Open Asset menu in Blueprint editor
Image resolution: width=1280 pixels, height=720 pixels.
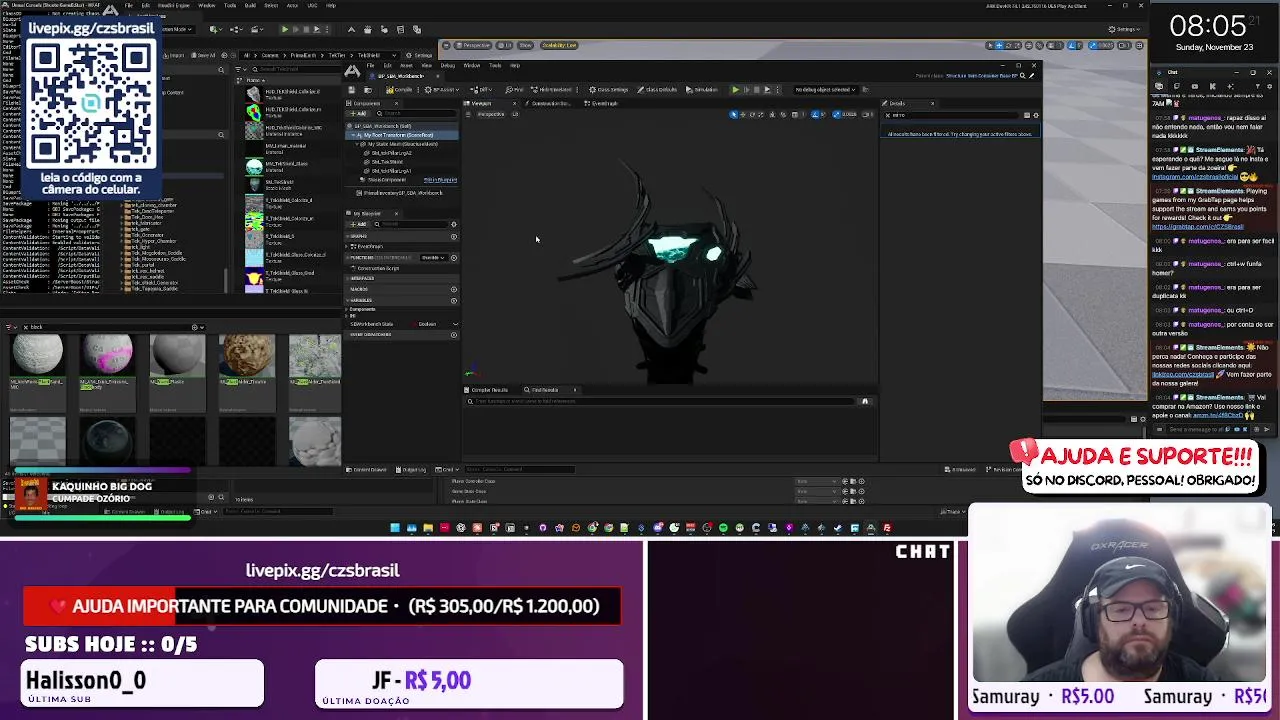tap(406, 65)
